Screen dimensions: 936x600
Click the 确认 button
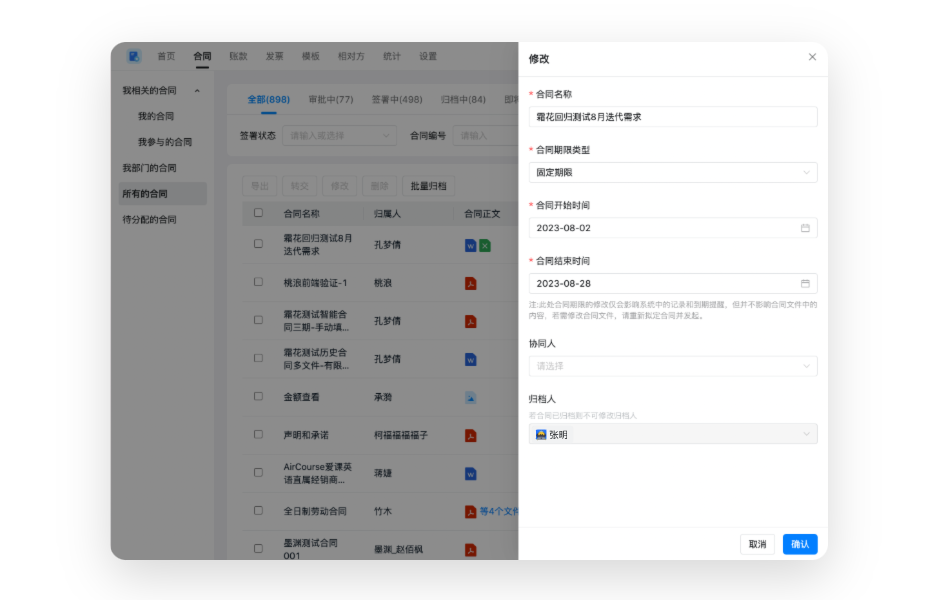[800, 544]
